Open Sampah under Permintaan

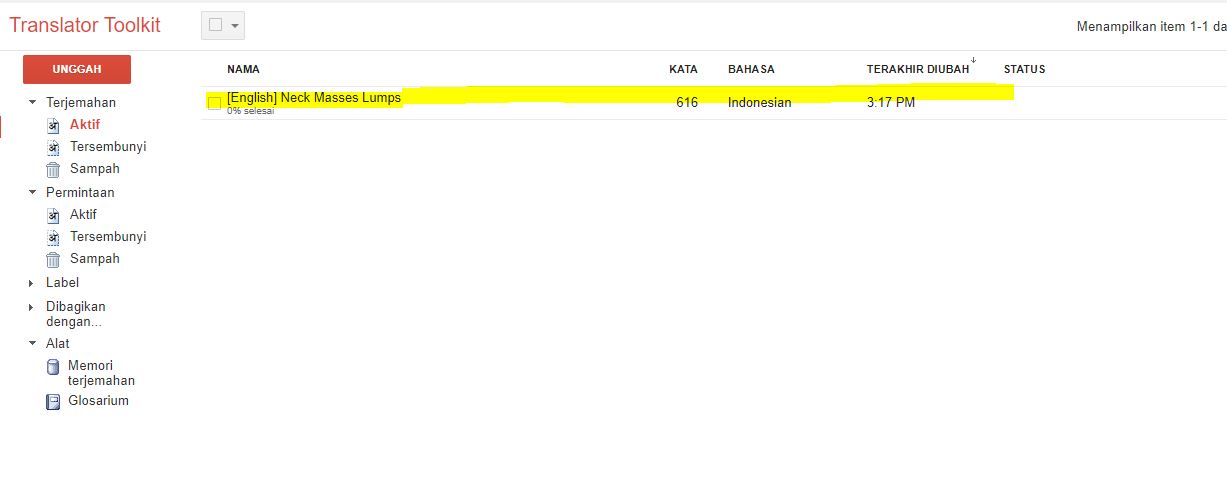click(95, 258)
